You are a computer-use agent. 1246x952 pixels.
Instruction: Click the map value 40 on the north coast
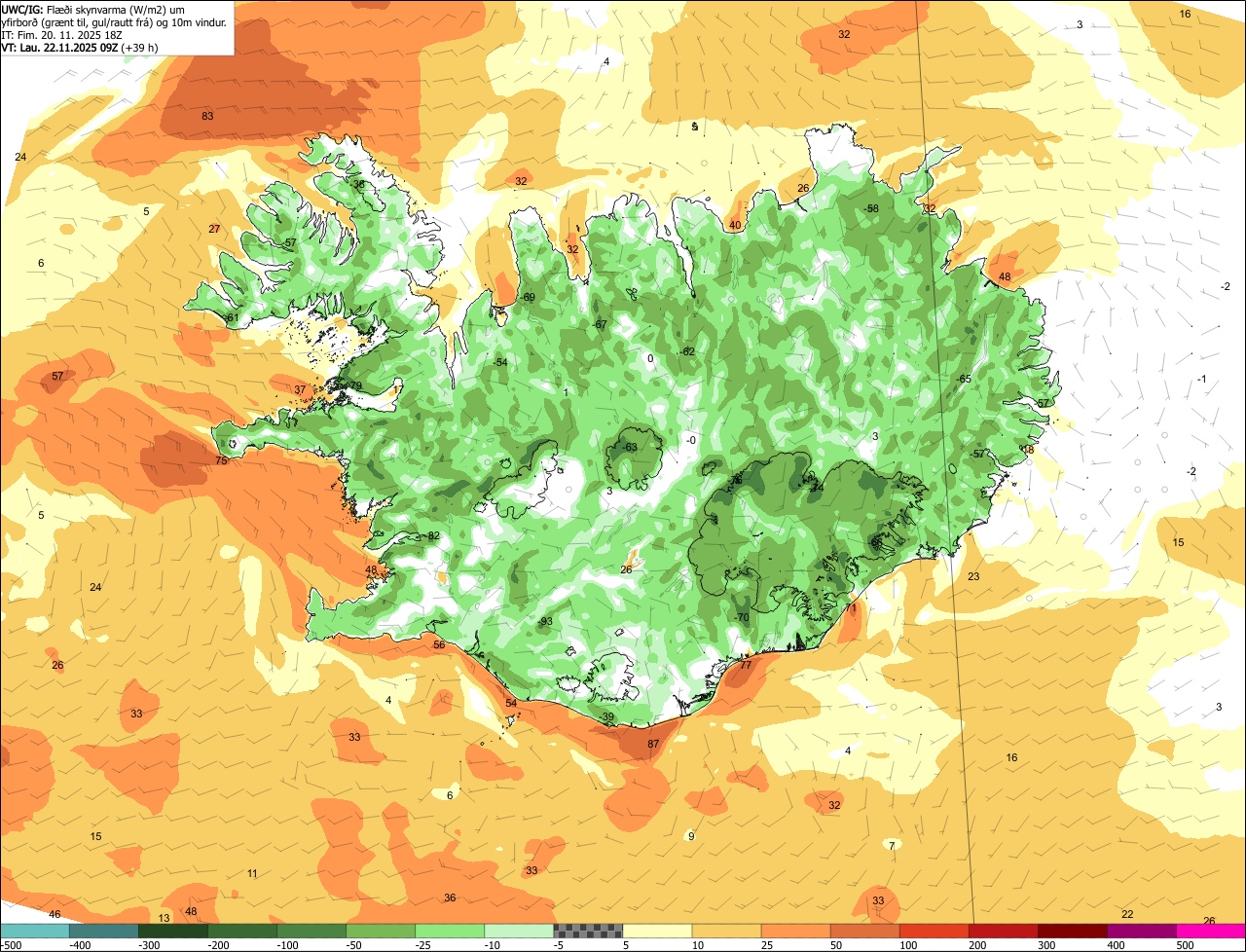coord(735,225)
